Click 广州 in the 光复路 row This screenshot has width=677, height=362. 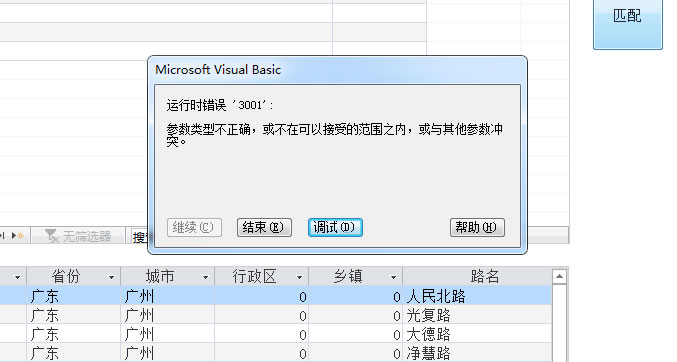click(168, 315)
